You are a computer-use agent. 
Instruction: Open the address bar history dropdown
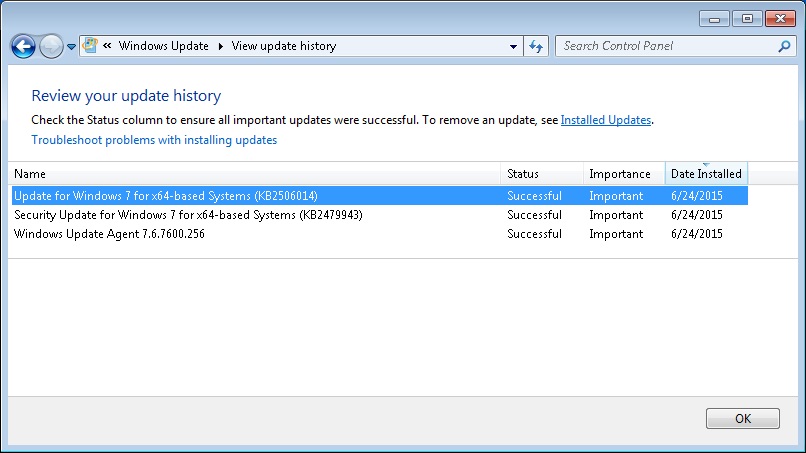[513, 46]
